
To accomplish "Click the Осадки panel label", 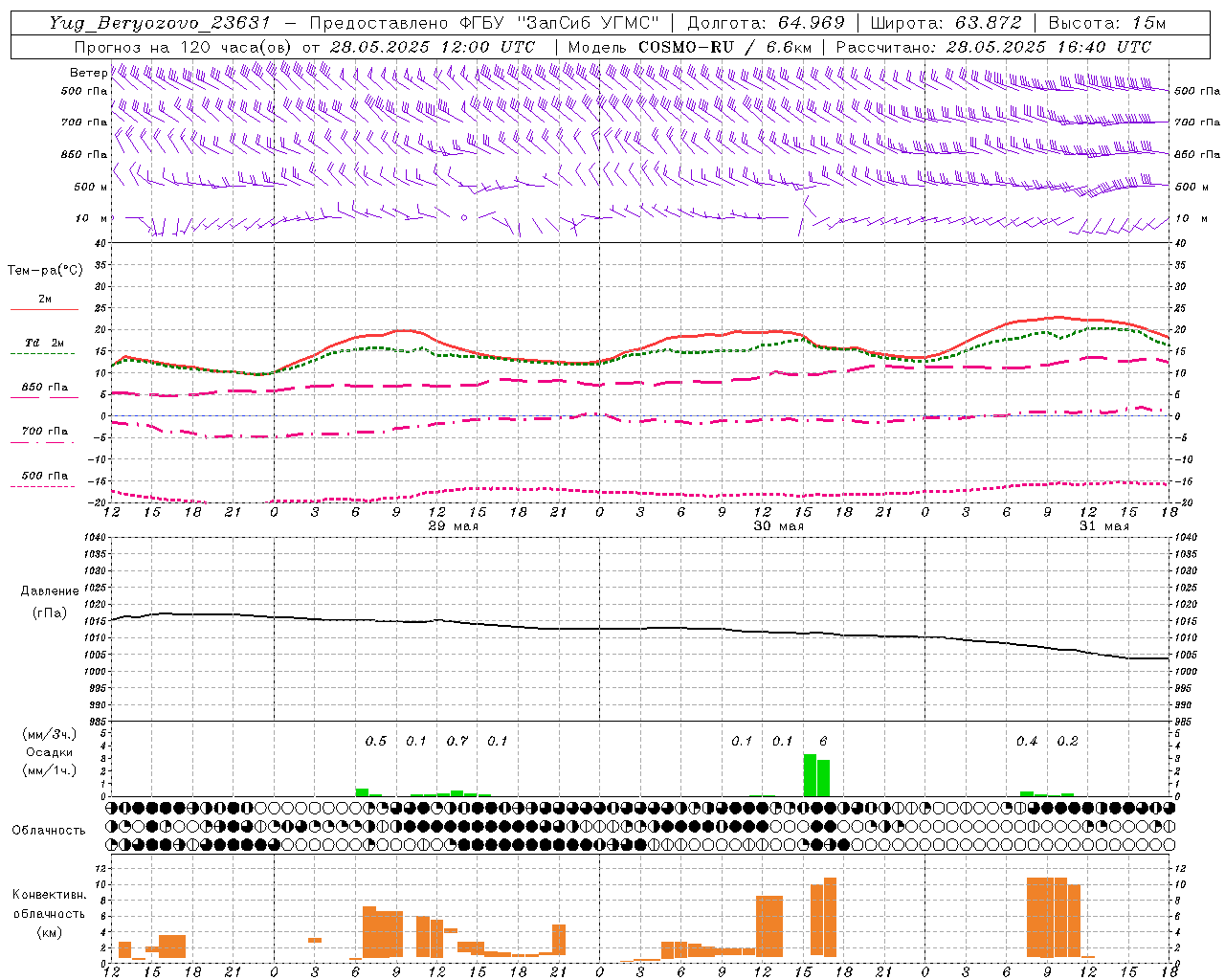I will point(50,752).
